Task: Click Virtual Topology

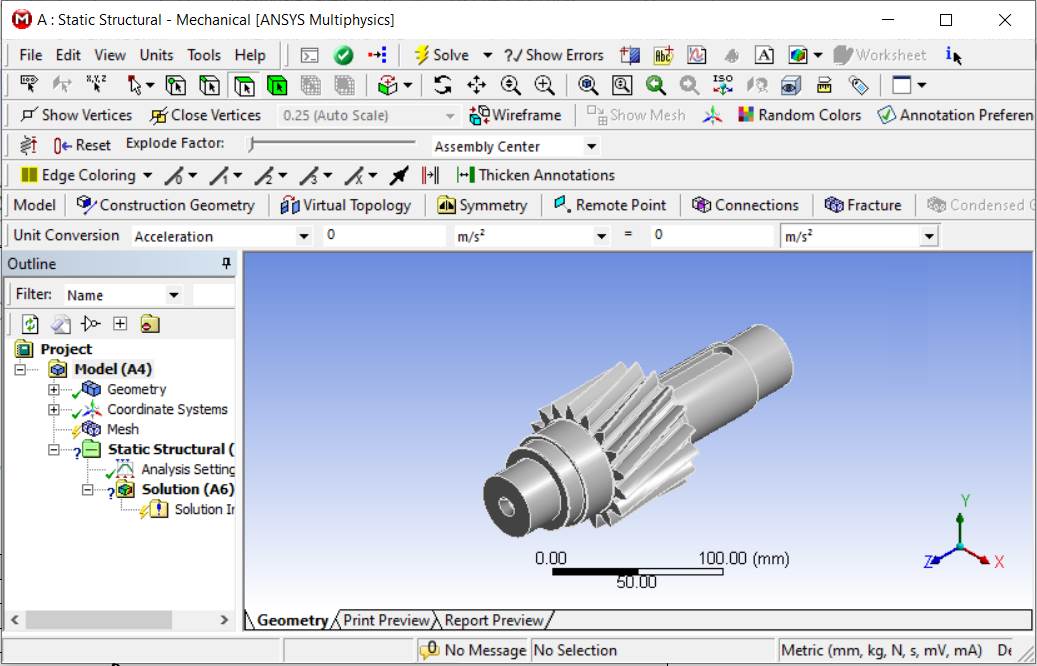Action: [346, 205]
